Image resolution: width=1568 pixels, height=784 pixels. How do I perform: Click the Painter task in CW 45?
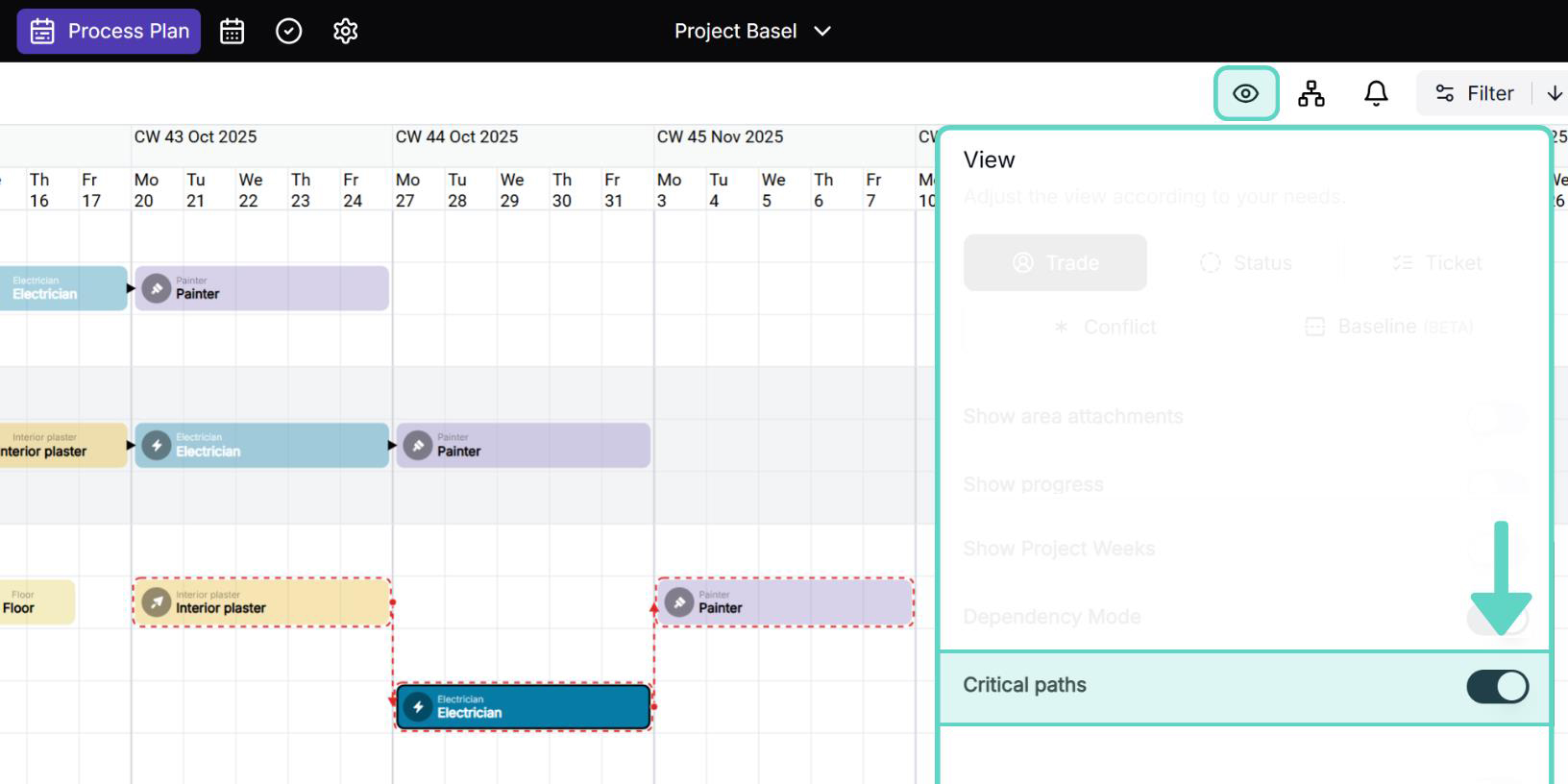pos(784,602)
